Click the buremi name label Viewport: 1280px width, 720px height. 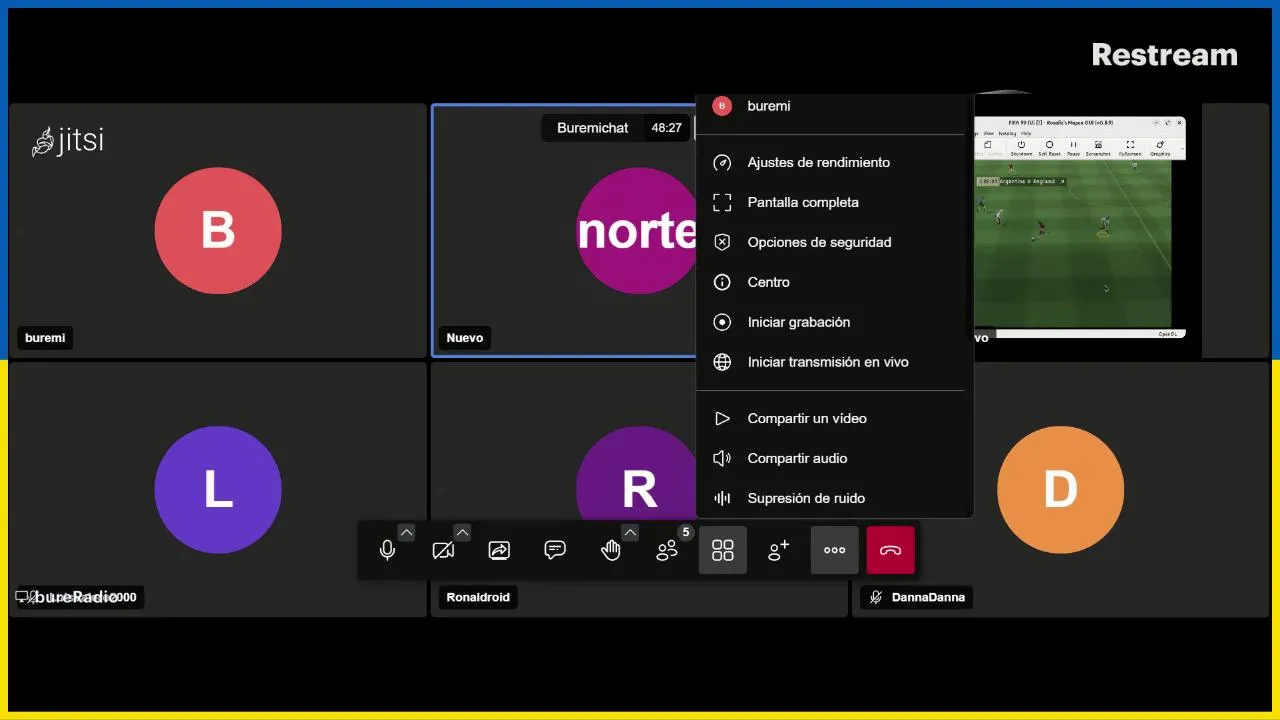tap(45, 338)
